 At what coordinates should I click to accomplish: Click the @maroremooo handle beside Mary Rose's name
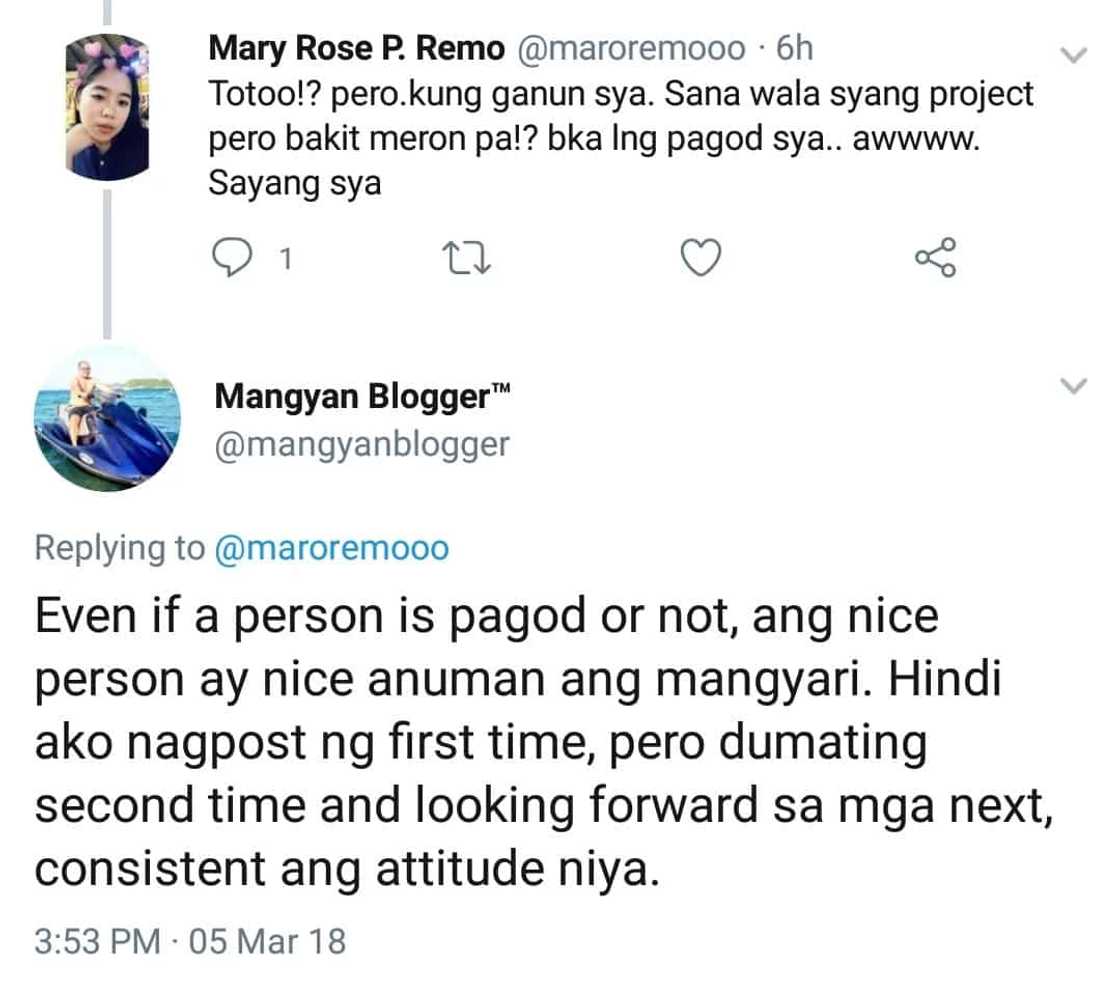[x=630, y=47]
